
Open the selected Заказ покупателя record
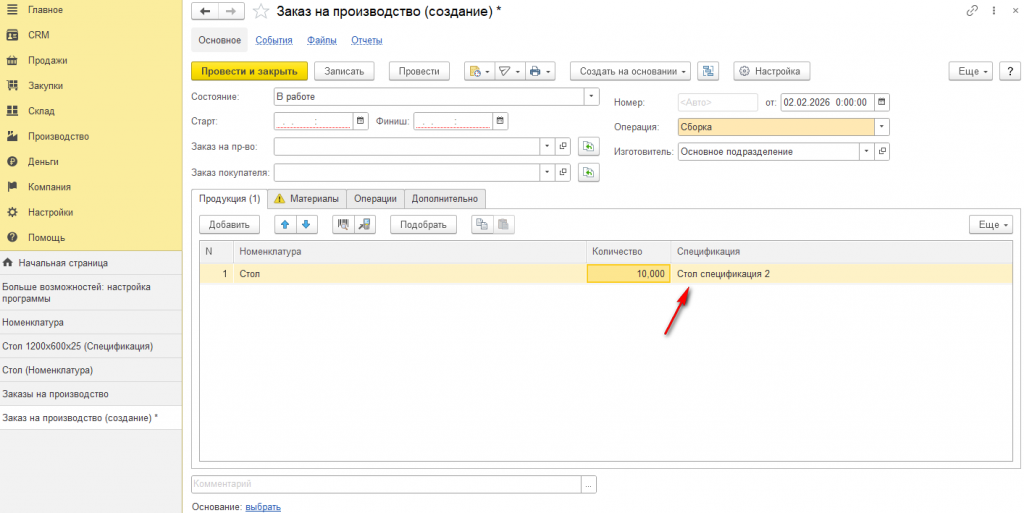(563, 173)
